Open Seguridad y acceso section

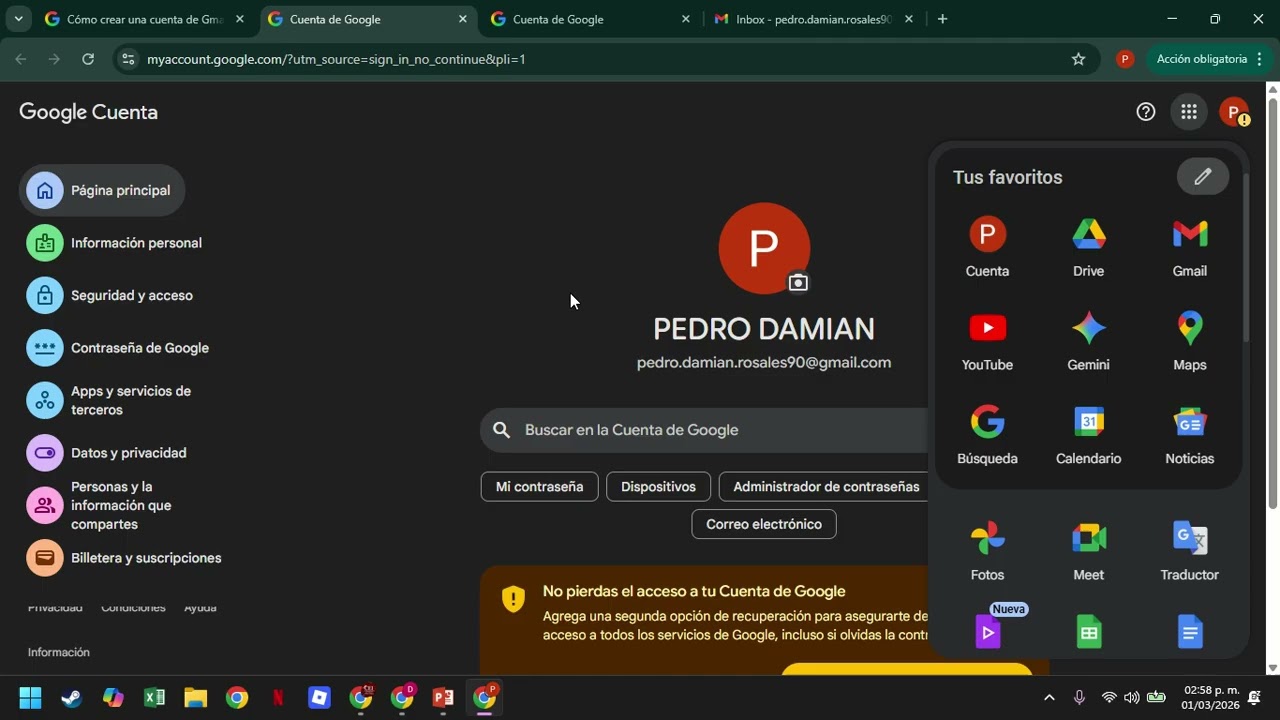coord(109,295)
